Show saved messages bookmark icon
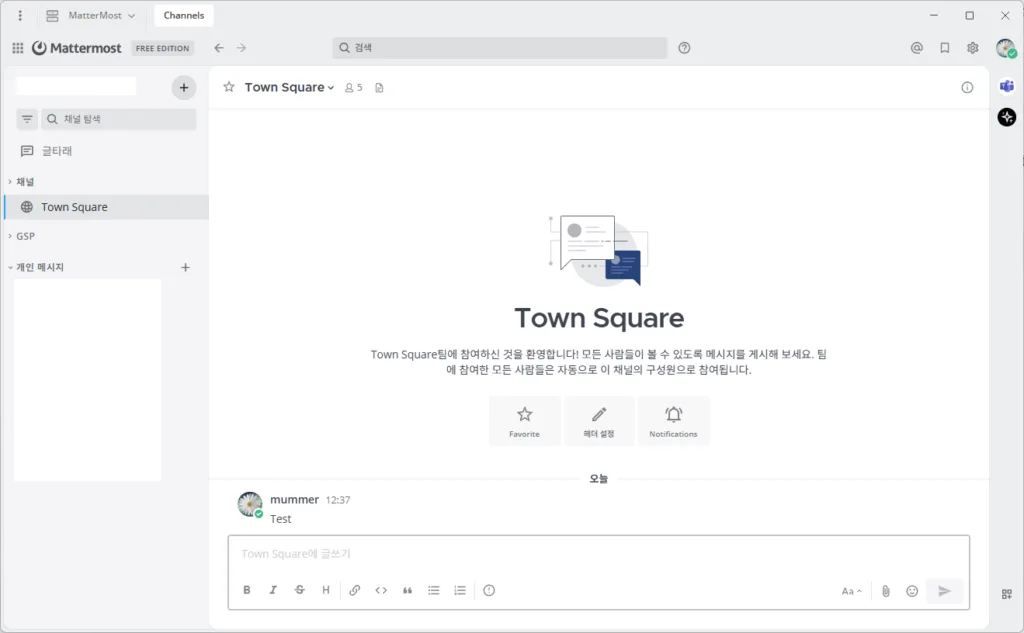The width and height of the screenshot is (1024, 633). 944,48
